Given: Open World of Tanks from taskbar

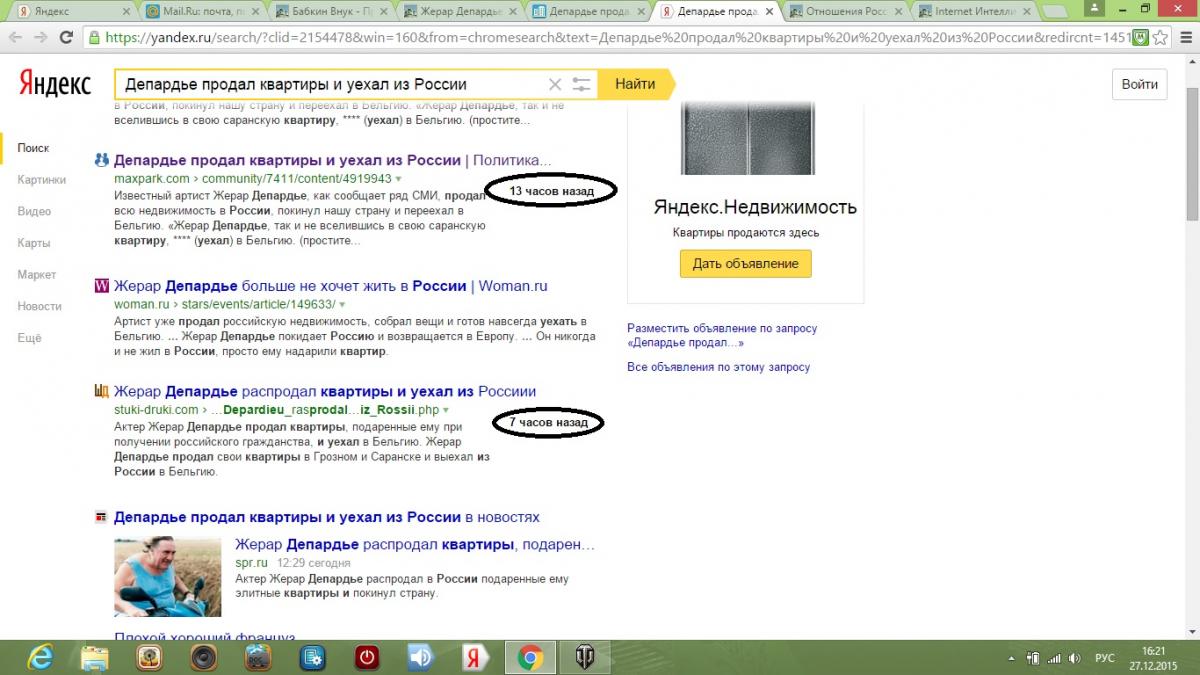Looking at the screenshot, I should (x=584, y=657).
